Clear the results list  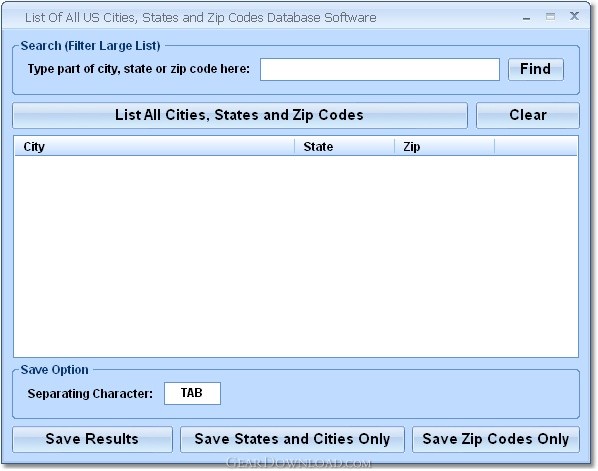(527, 115)
